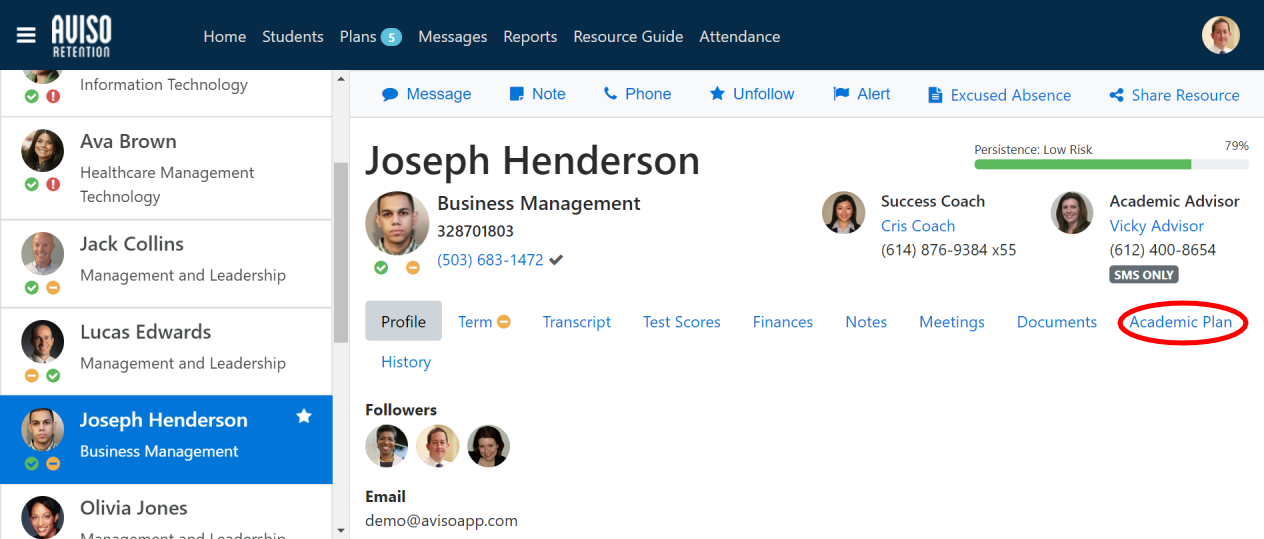
Task: Click the Plans count badge 5
Action: point(391,37)
